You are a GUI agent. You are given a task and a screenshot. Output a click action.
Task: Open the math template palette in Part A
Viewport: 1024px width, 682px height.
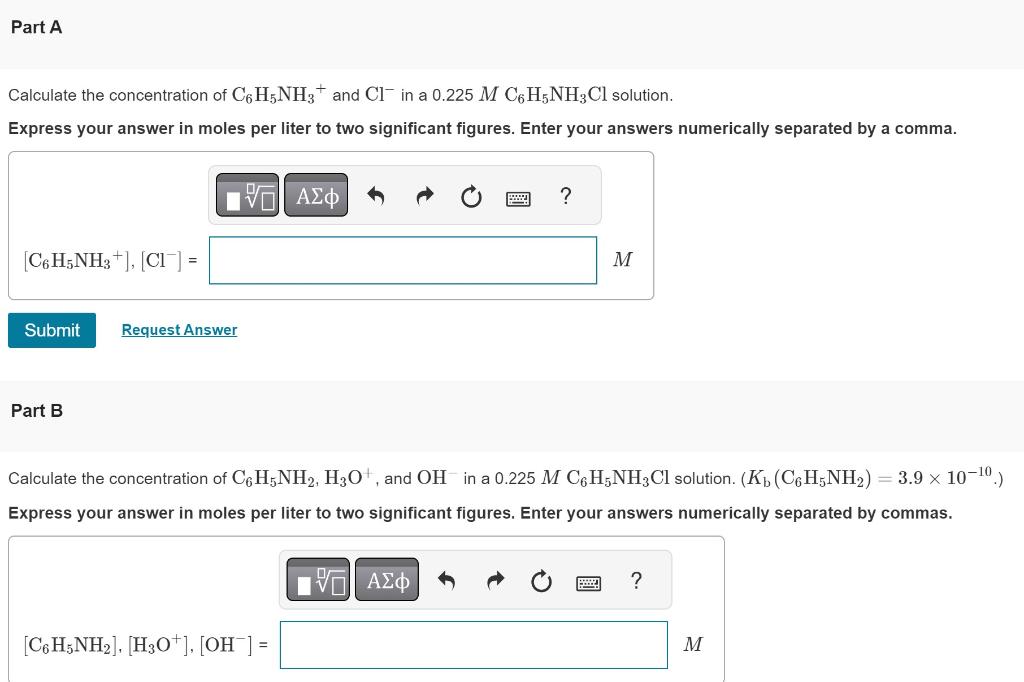pyautogui.click(x=248, y=195)
